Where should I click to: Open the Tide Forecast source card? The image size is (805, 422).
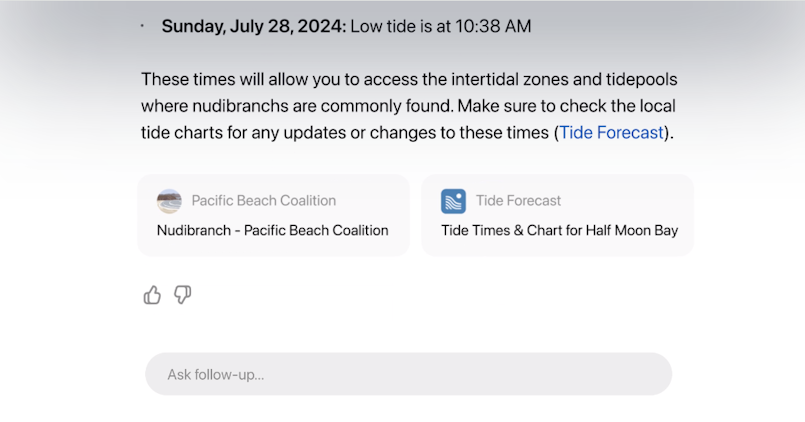pos(558,215)
